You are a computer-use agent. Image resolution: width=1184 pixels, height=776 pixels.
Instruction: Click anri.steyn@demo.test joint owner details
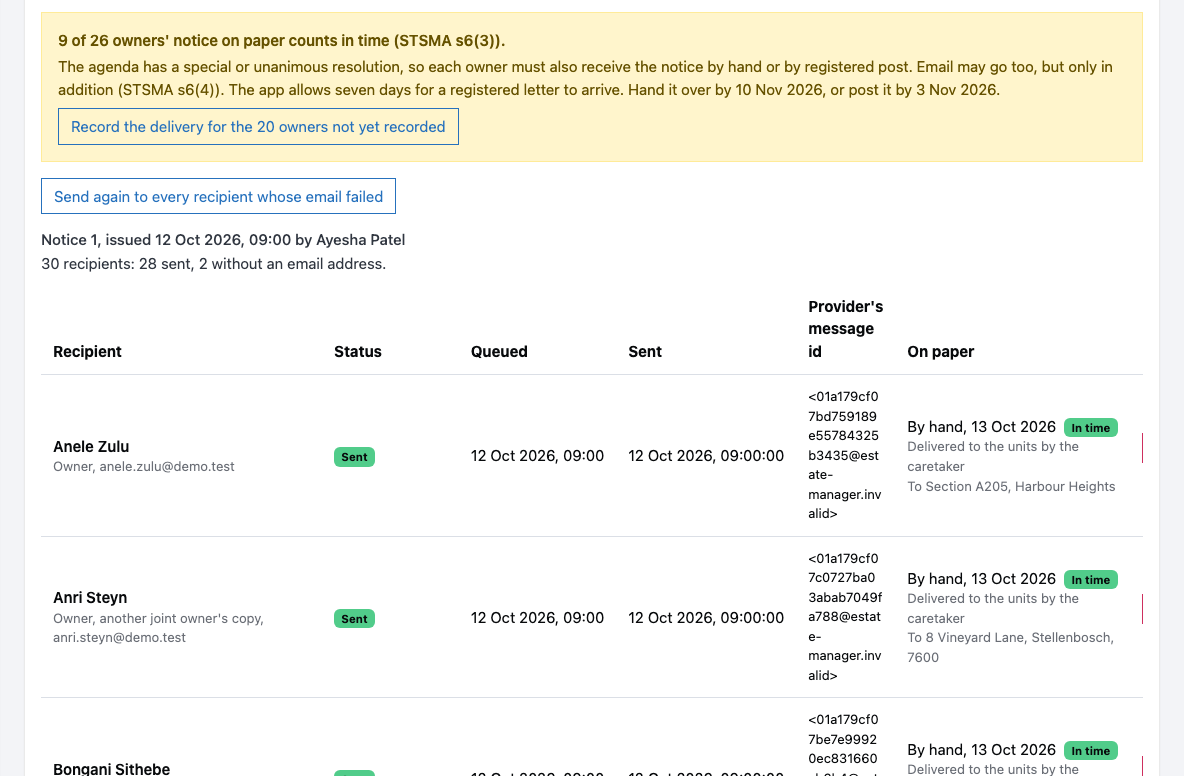(x=159, y=628)
